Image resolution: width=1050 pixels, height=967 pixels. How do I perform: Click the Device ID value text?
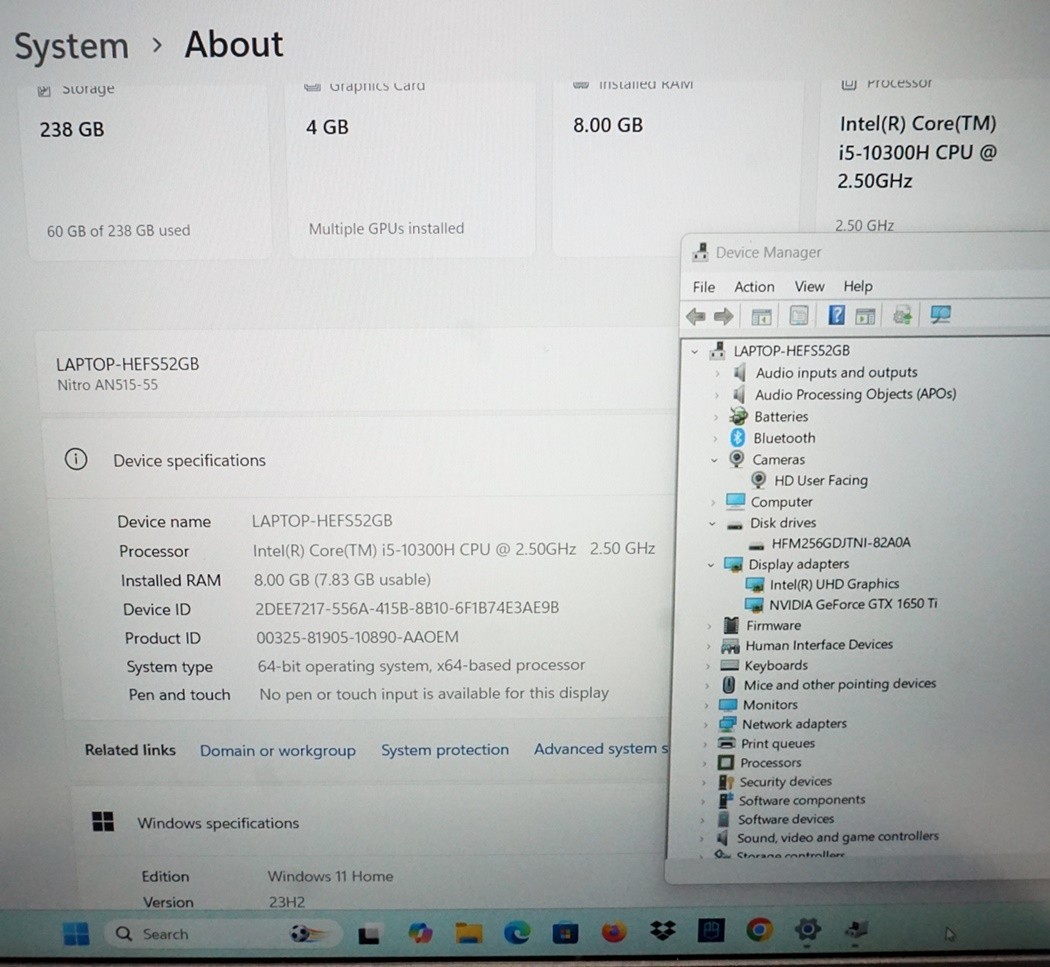(407, 608)
